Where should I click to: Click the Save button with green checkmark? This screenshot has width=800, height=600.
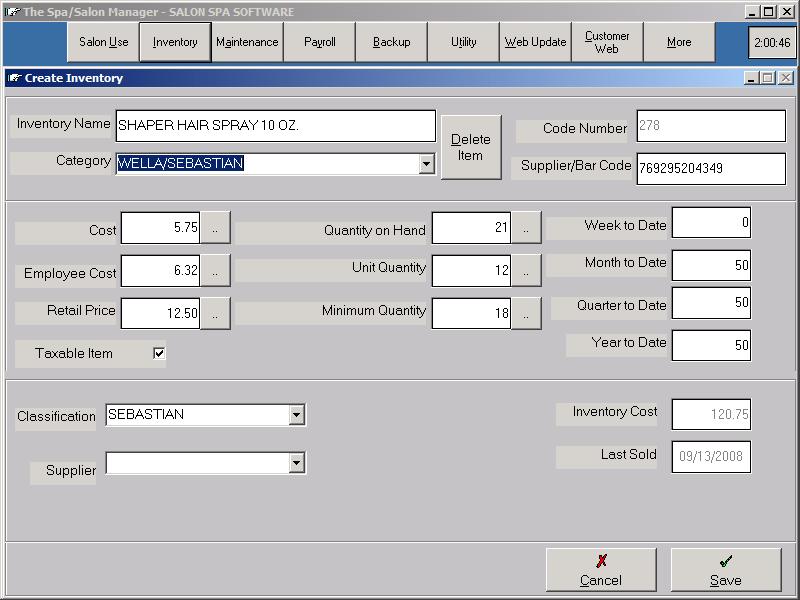725,570
